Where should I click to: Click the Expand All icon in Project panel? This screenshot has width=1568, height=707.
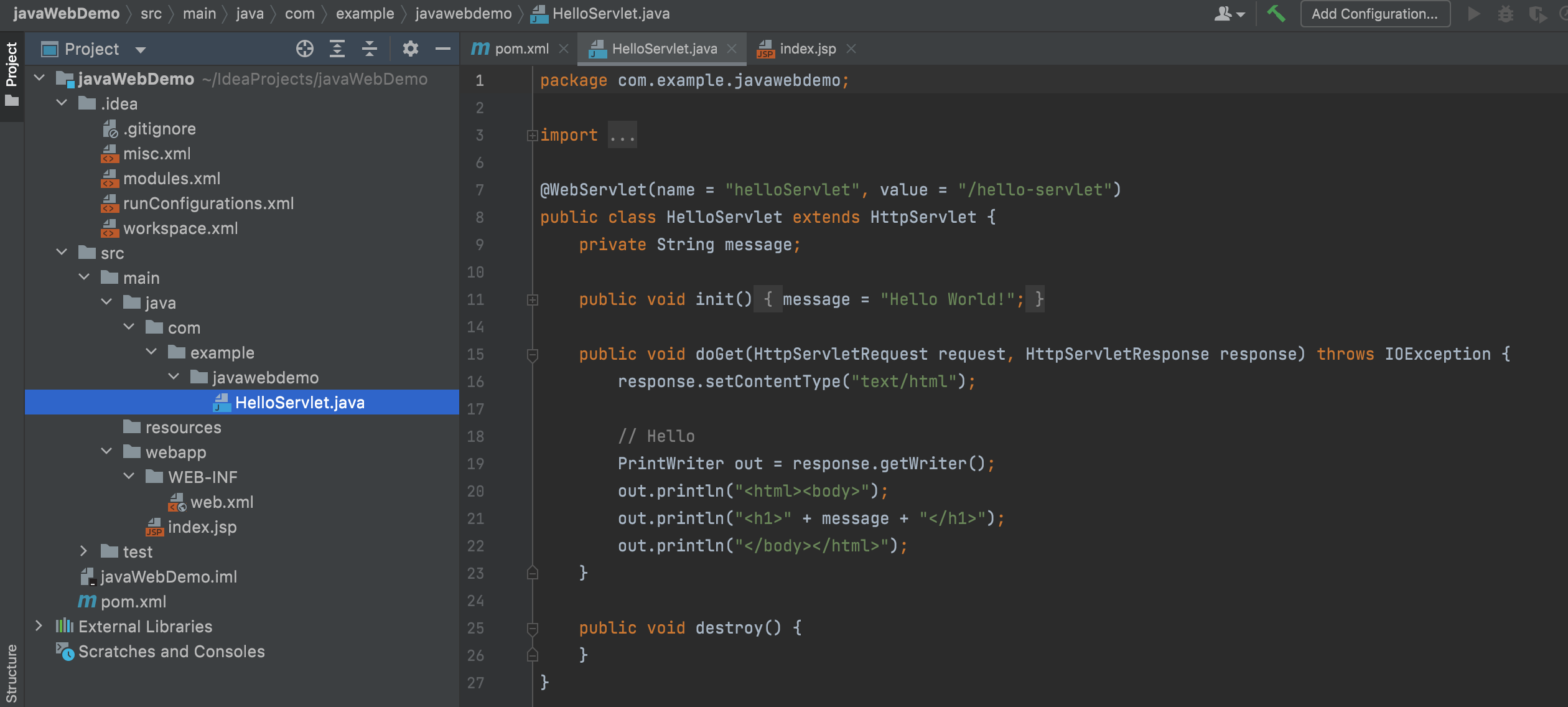tap(337, 49)
